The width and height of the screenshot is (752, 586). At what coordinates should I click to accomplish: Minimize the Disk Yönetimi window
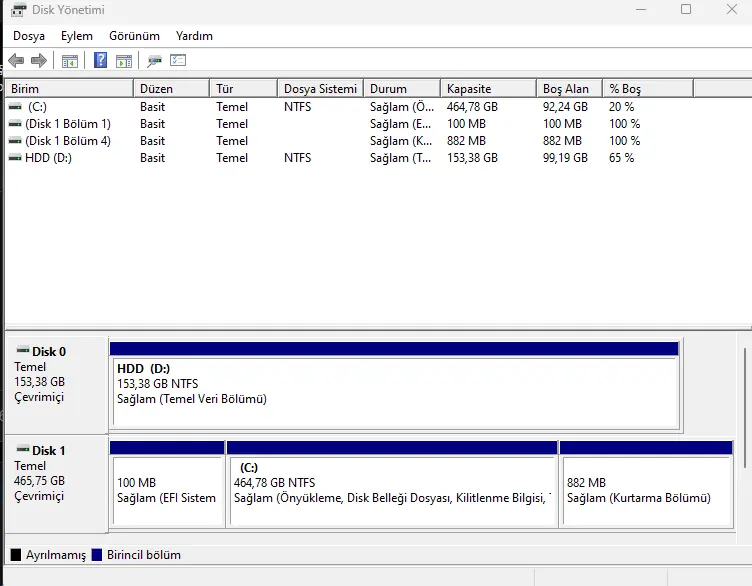pyautogui.click(x=641, y=10)
